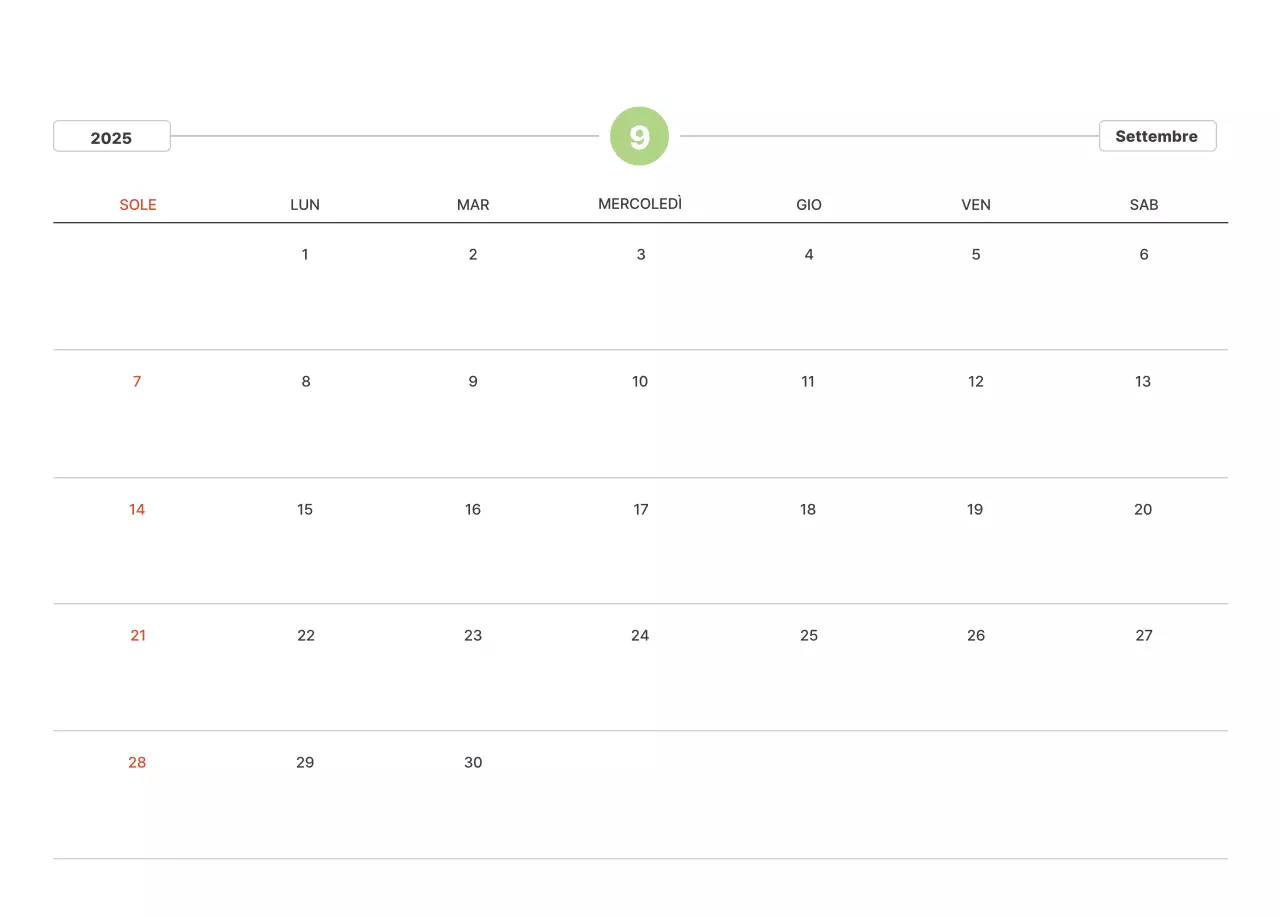Select date 30 under MAR
This screenshot has height=916, width=1280.
pos(473,762)
